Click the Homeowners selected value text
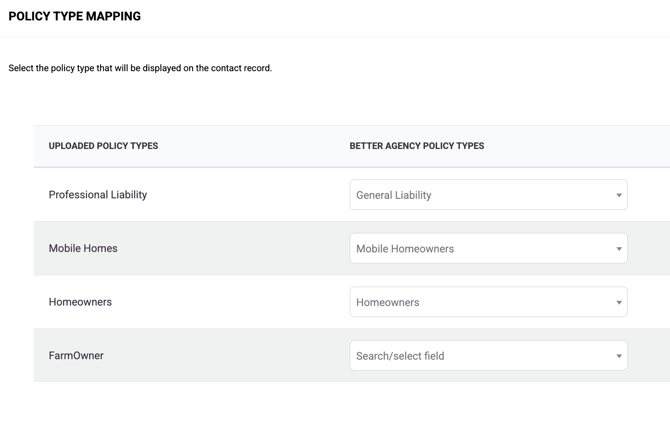670x428 pixels. click(x=388, y=302)
